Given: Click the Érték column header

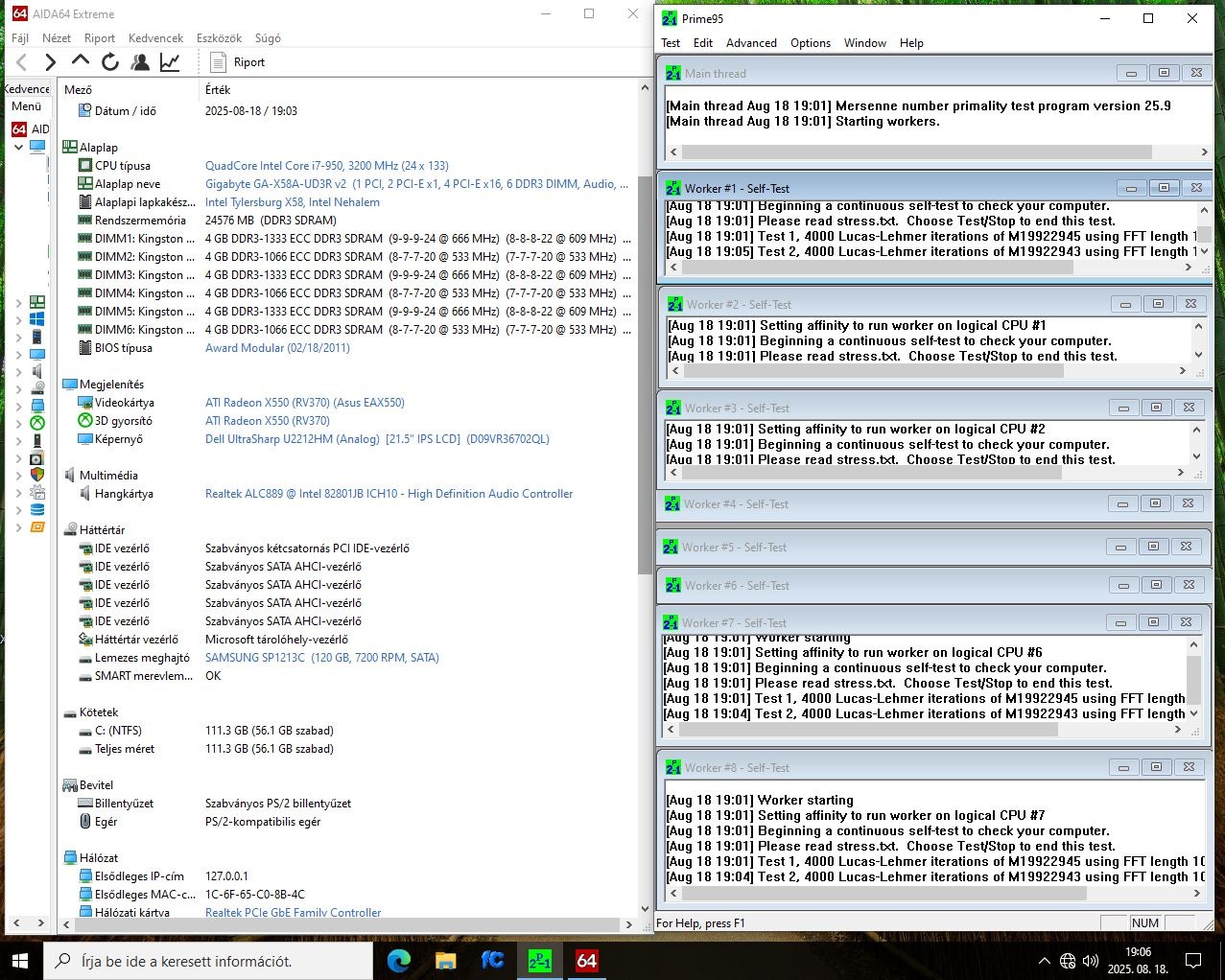Looking at the screenshot, I should tap(417, 89).
